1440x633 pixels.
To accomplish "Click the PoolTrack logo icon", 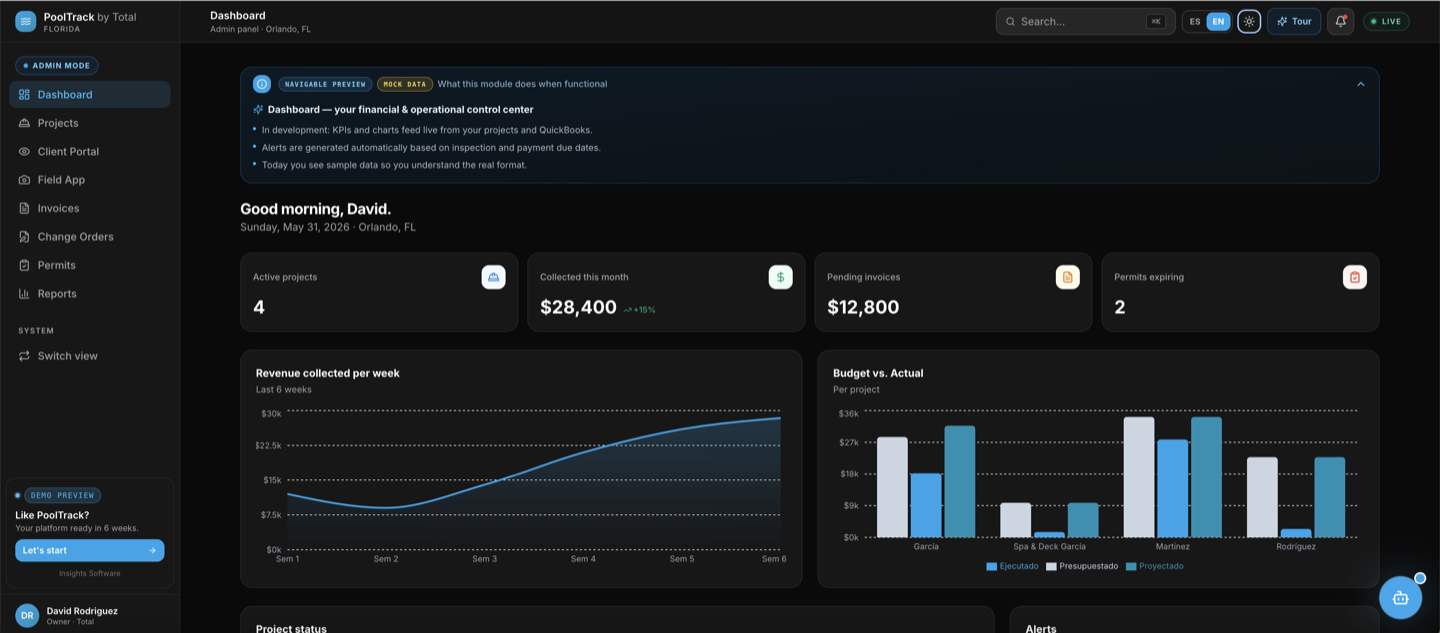I will 26,21.
